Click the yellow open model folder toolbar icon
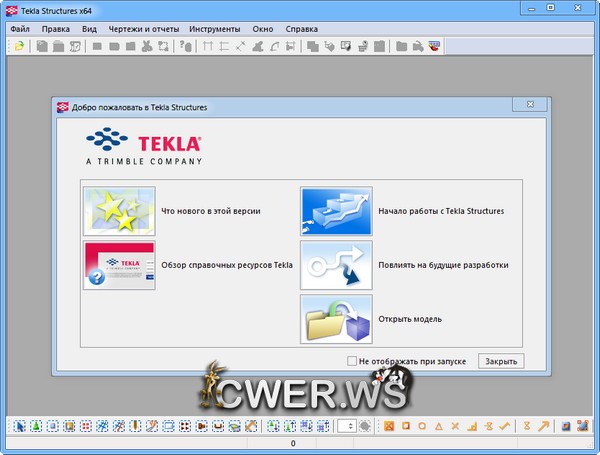600x455 pixels. 19,46
